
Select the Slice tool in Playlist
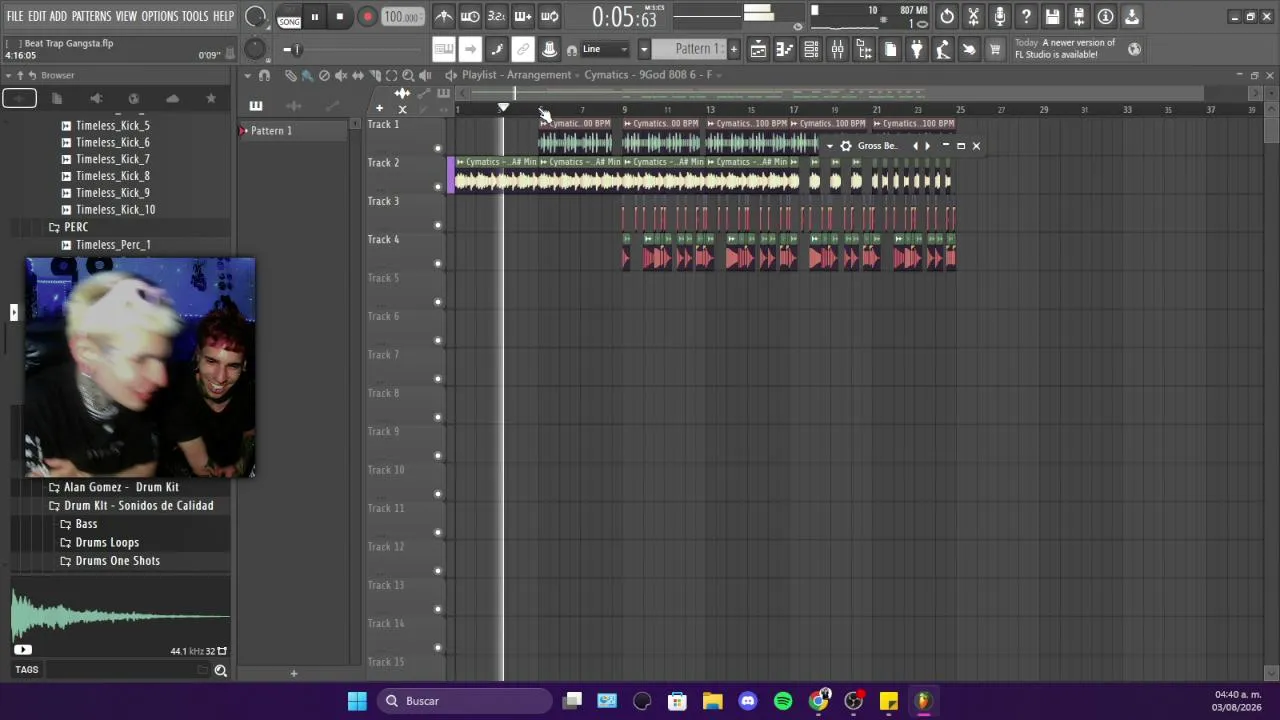[x=375, y=75]
